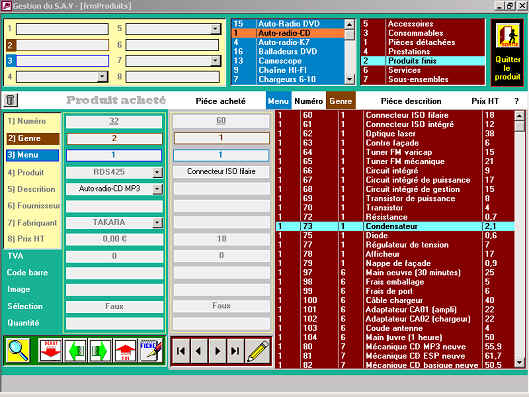This screenshot has width=529, height=397.
Task: Click scroll-up arrow of pieces list
Action: [519, 116]
